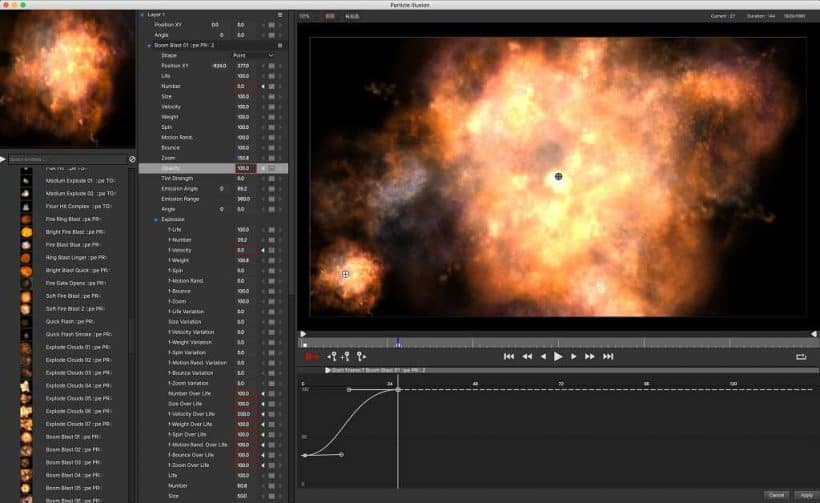Toggle keyframe checkbox for Opacity
This screenshot has height=503, width=820.
pyautogui.click(x=271, y=168)
